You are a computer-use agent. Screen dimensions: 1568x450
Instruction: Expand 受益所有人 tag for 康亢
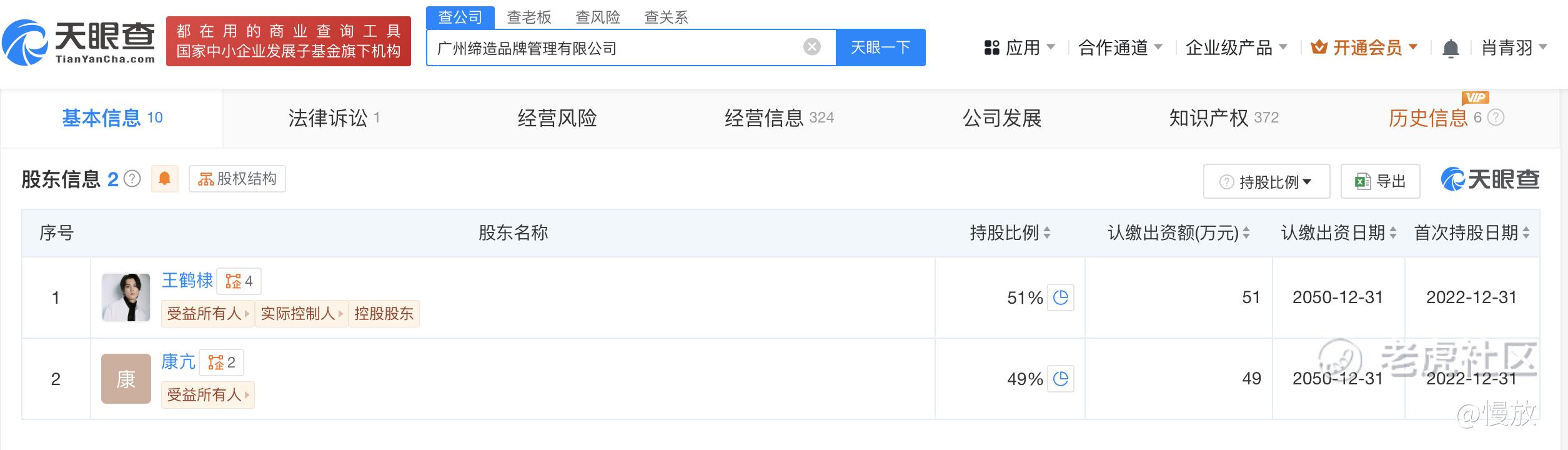(x=208, y=395)
